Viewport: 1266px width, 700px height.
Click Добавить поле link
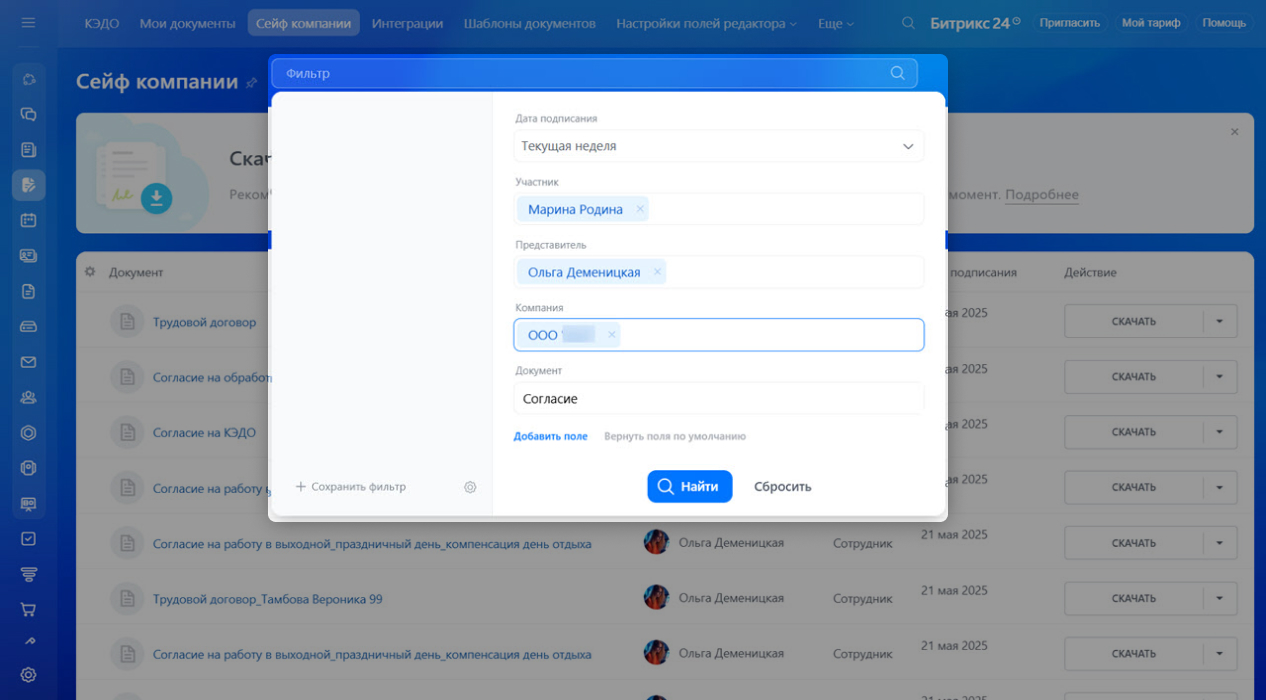(x=551, y=436)
